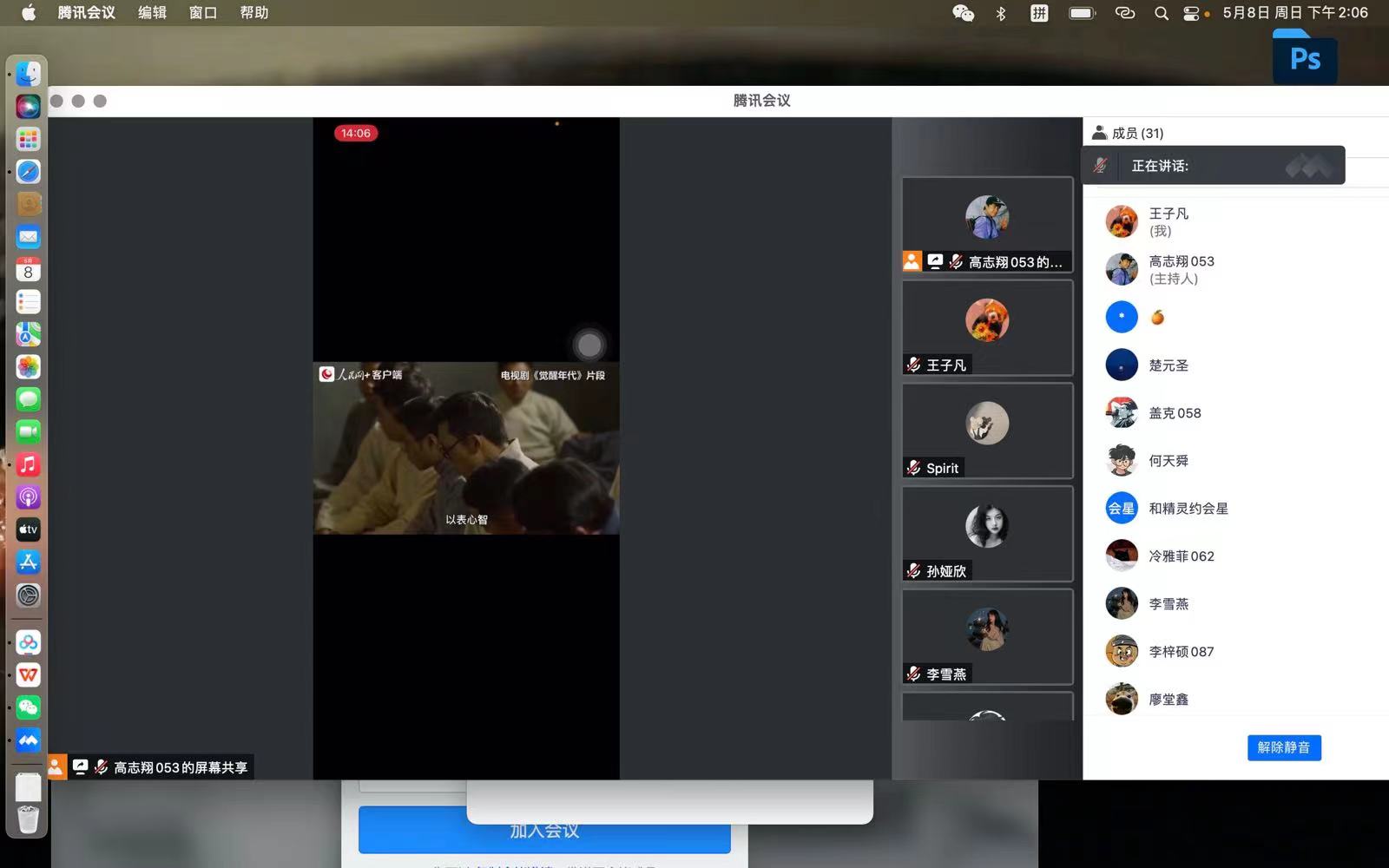Open Maps app in Dock
This screenshot has width=1389, height=868.
click(x=28, y=334)
